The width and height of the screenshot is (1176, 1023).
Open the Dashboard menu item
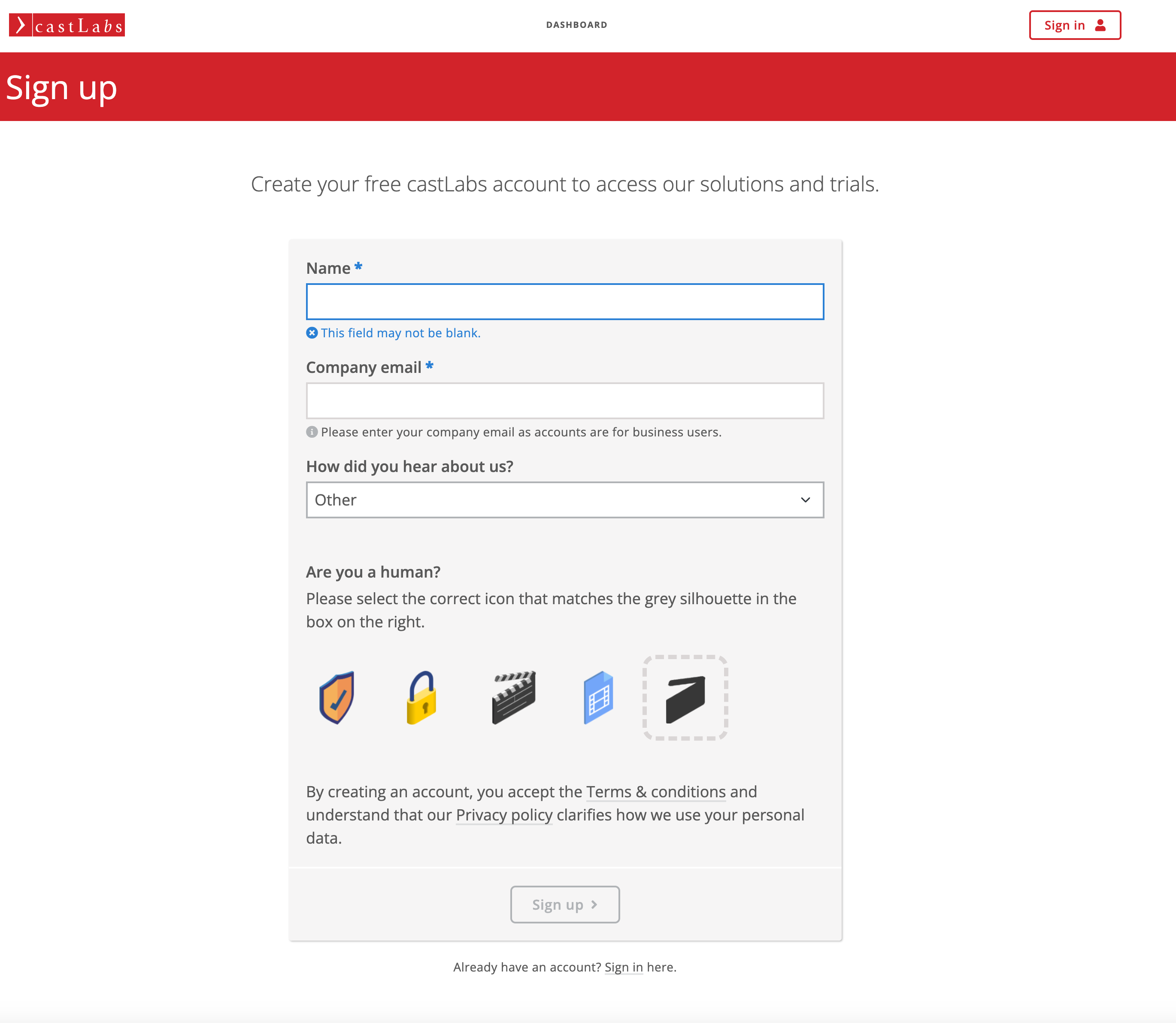coord(576,25)
